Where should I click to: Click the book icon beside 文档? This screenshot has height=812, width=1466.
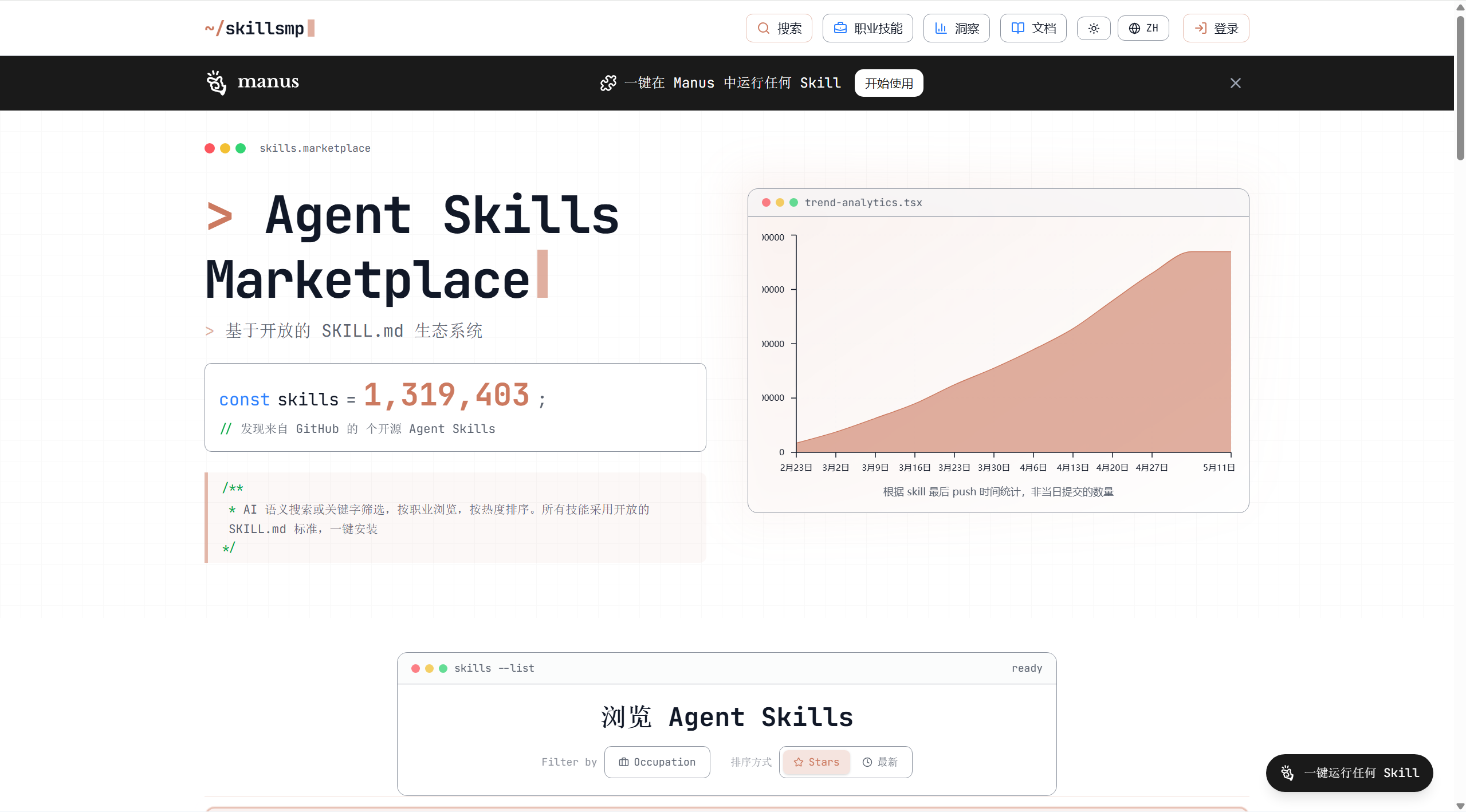(1017, 28)
